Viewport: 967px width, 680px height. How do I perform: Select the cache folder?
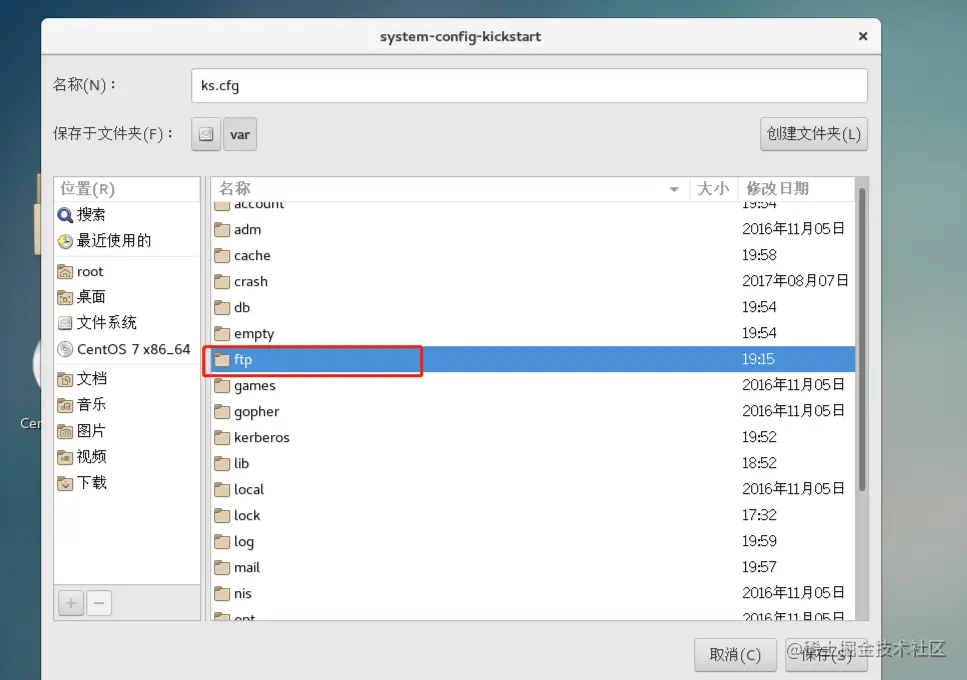533,255
